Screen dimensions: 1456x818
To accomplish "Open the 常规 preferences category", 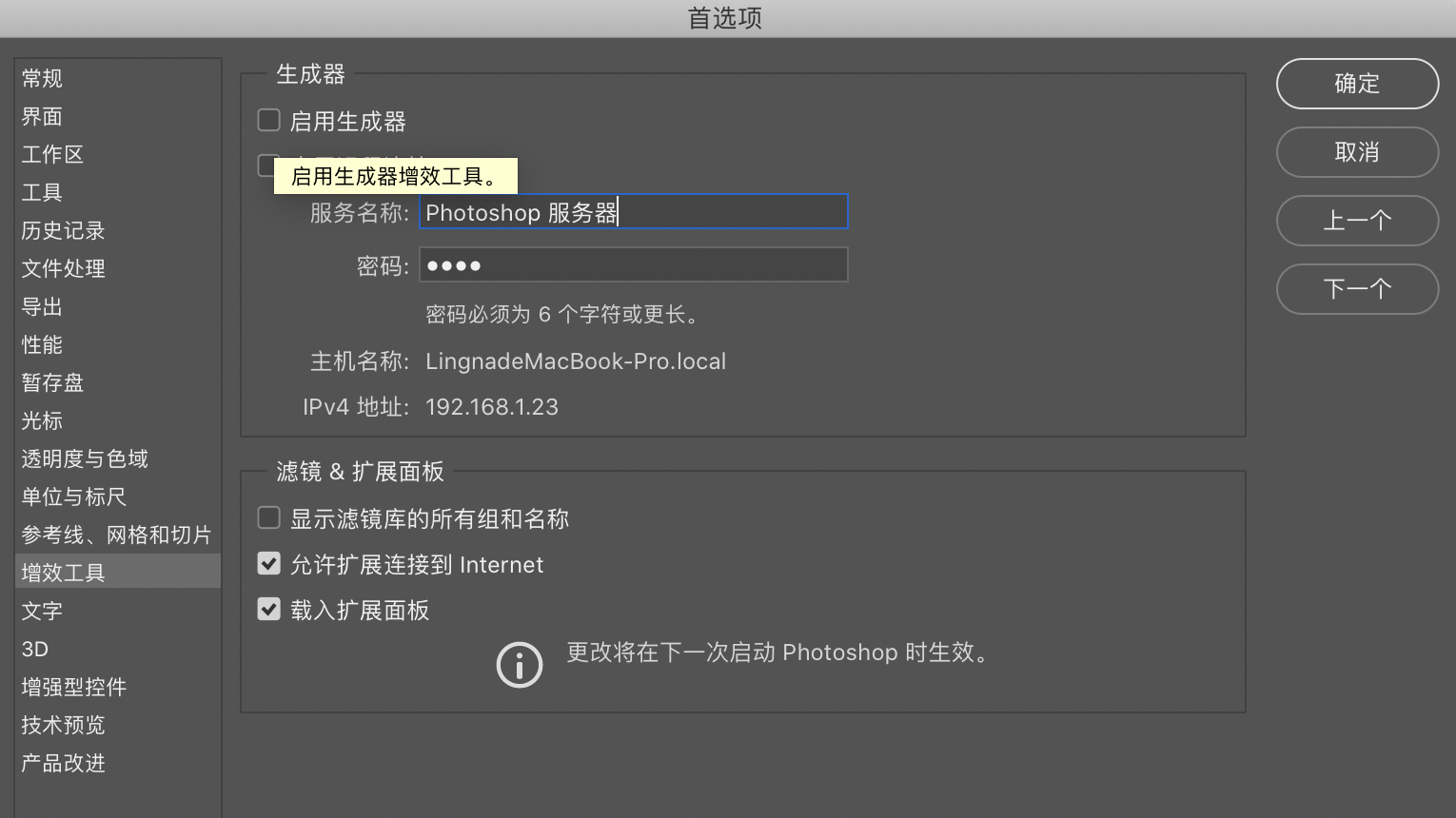I will [x=43, y=78].
